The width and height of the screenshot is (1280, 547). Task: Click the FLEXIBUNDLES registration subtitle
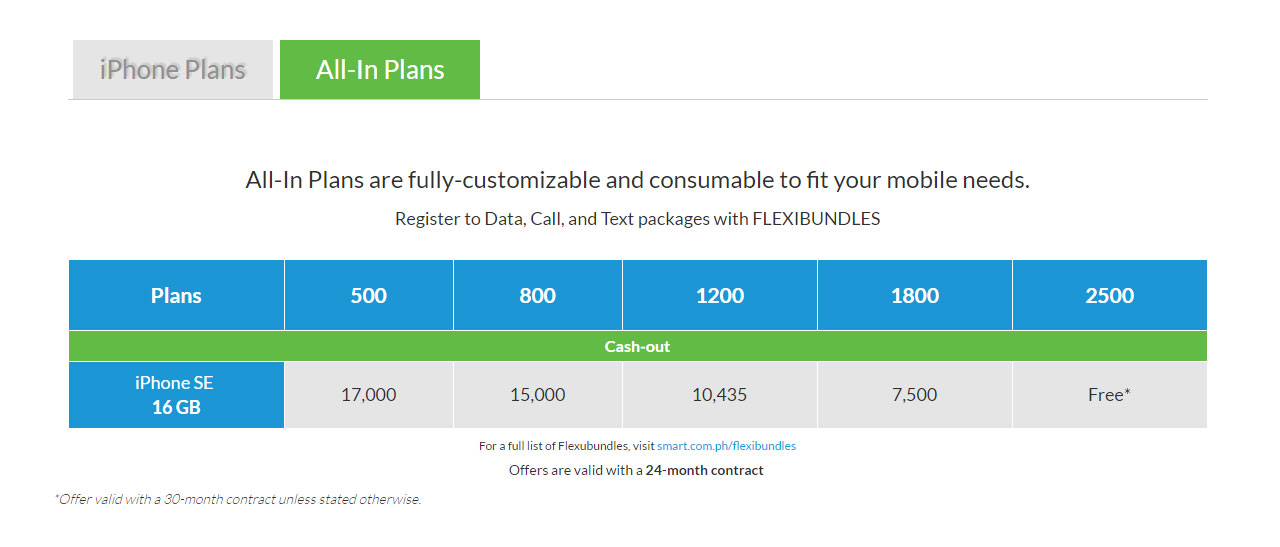638,218
